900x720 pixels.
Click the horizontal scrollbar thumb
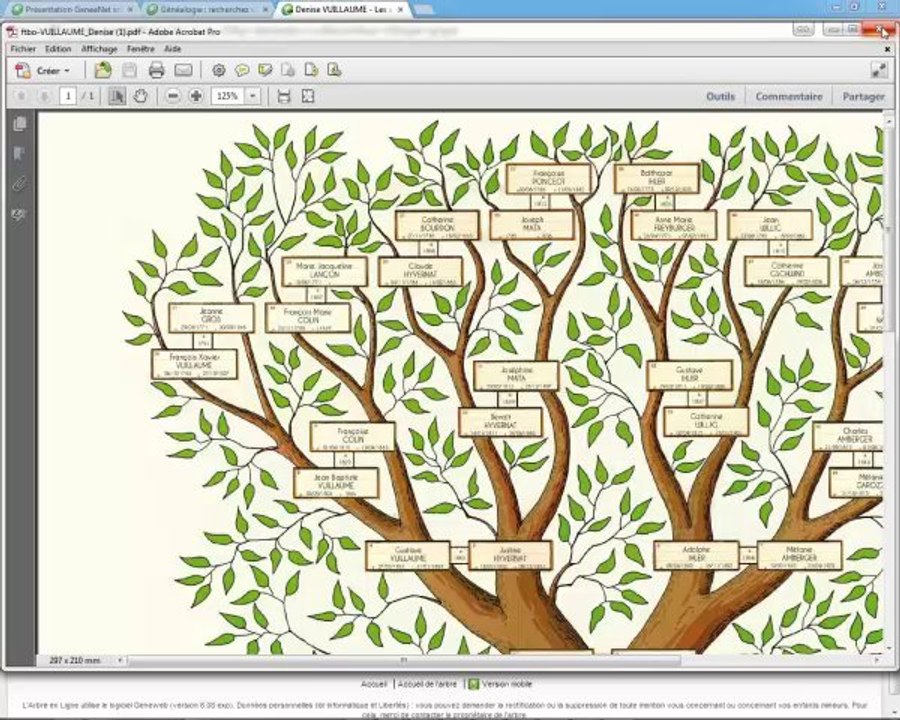click(404, 660)
